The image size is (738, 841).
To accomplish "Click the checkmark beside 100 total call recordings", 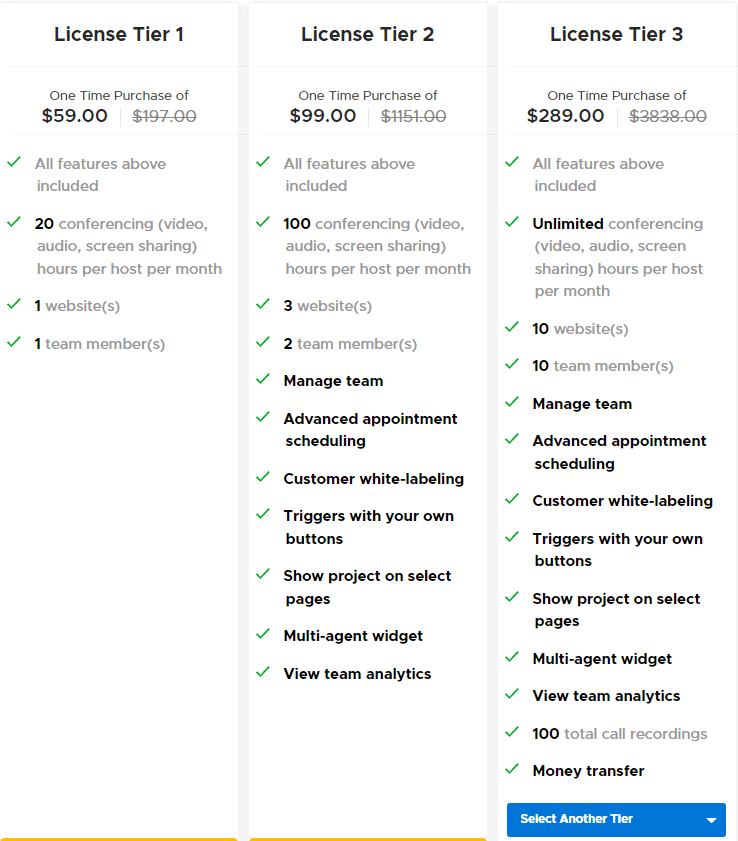I will click(x=512, y=733).
